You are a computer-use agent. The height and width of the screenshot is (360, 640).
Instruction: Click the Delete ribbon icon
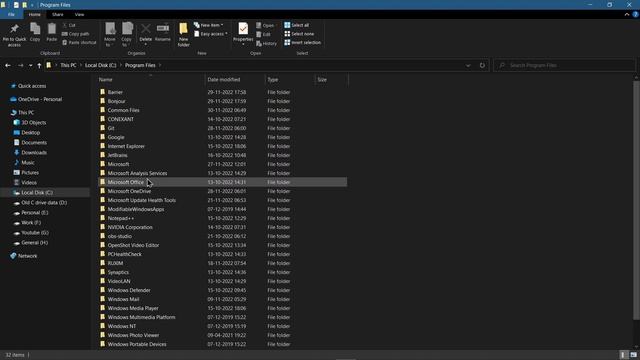(145, 29)
